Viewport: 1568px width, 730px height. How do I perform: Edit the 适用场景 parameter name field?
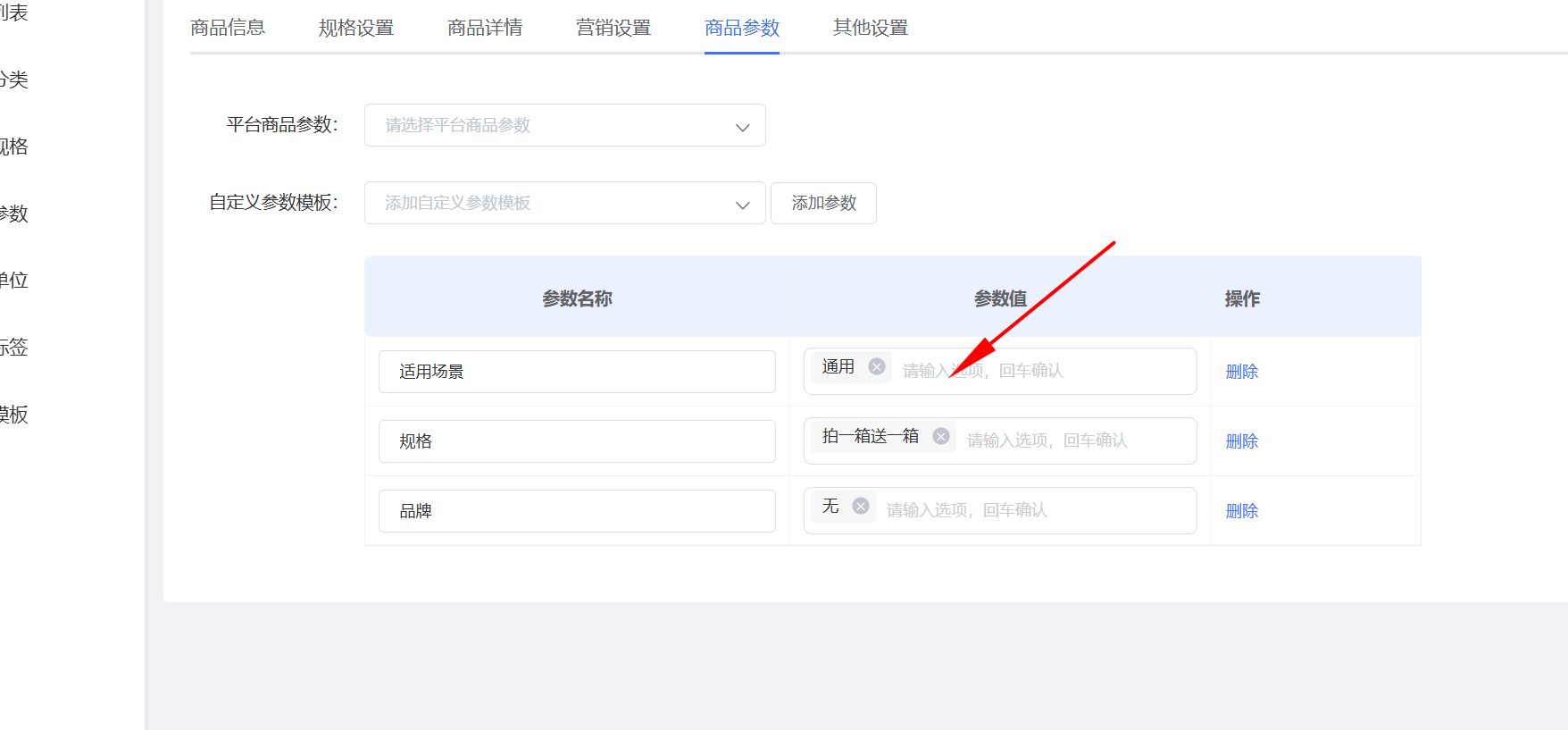pos(577,372)
